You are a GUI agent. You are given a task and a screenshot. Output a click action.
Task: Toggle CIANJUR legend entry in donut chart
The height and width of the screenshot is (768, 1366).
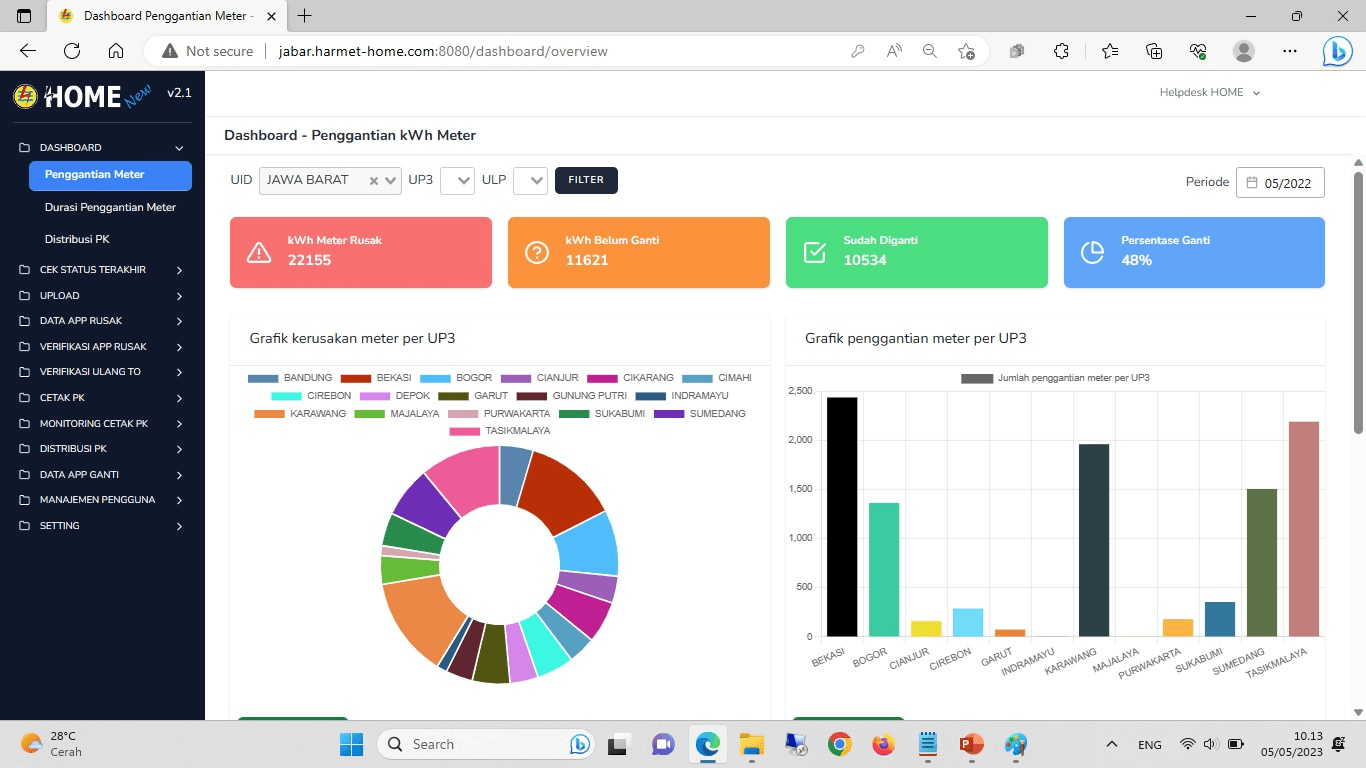[540, 378]
